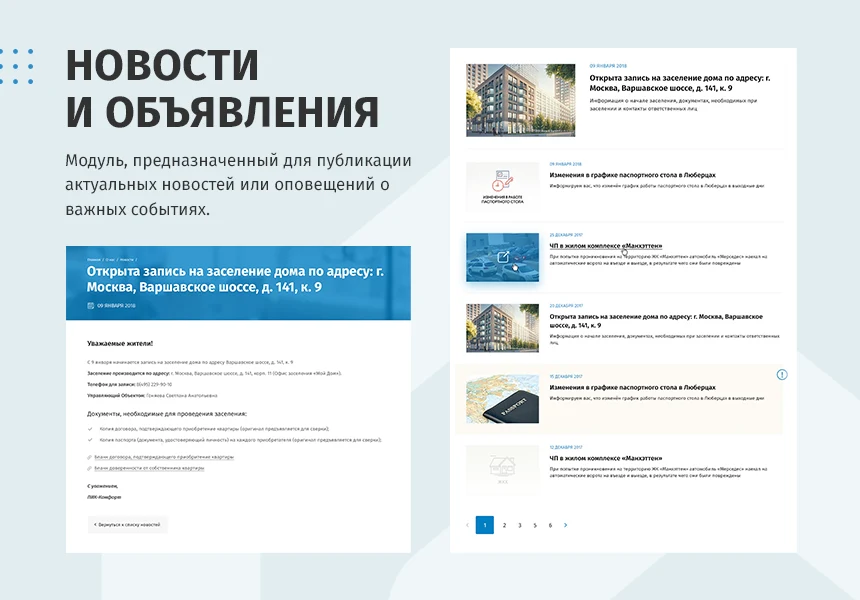Open page 2 in pagination

coord(504,525)
